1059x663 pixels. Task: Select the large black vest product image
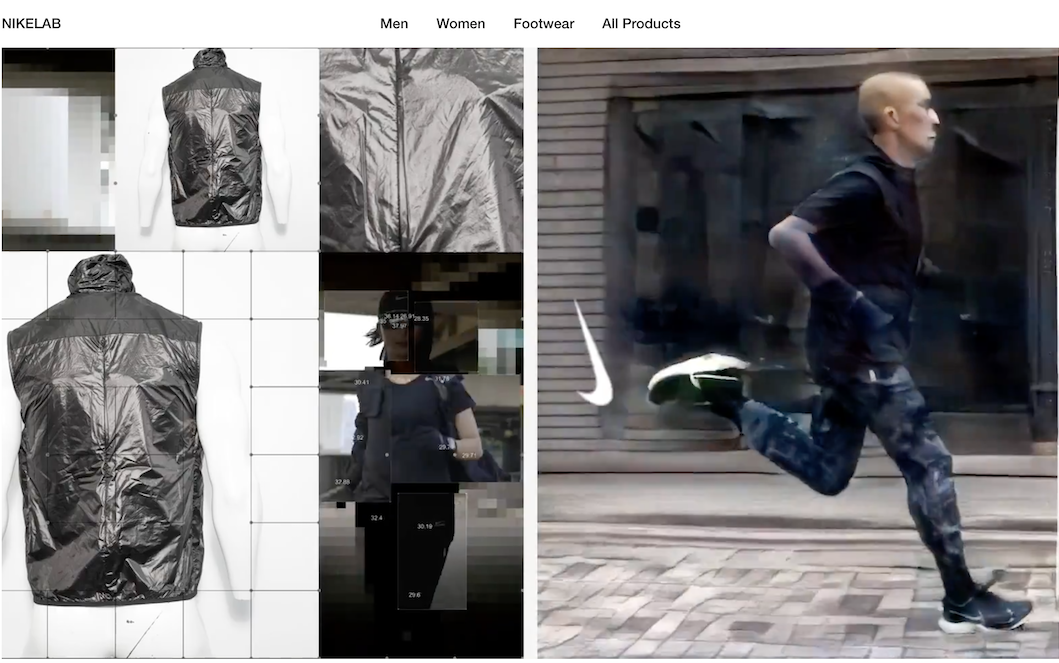(160, 455)
